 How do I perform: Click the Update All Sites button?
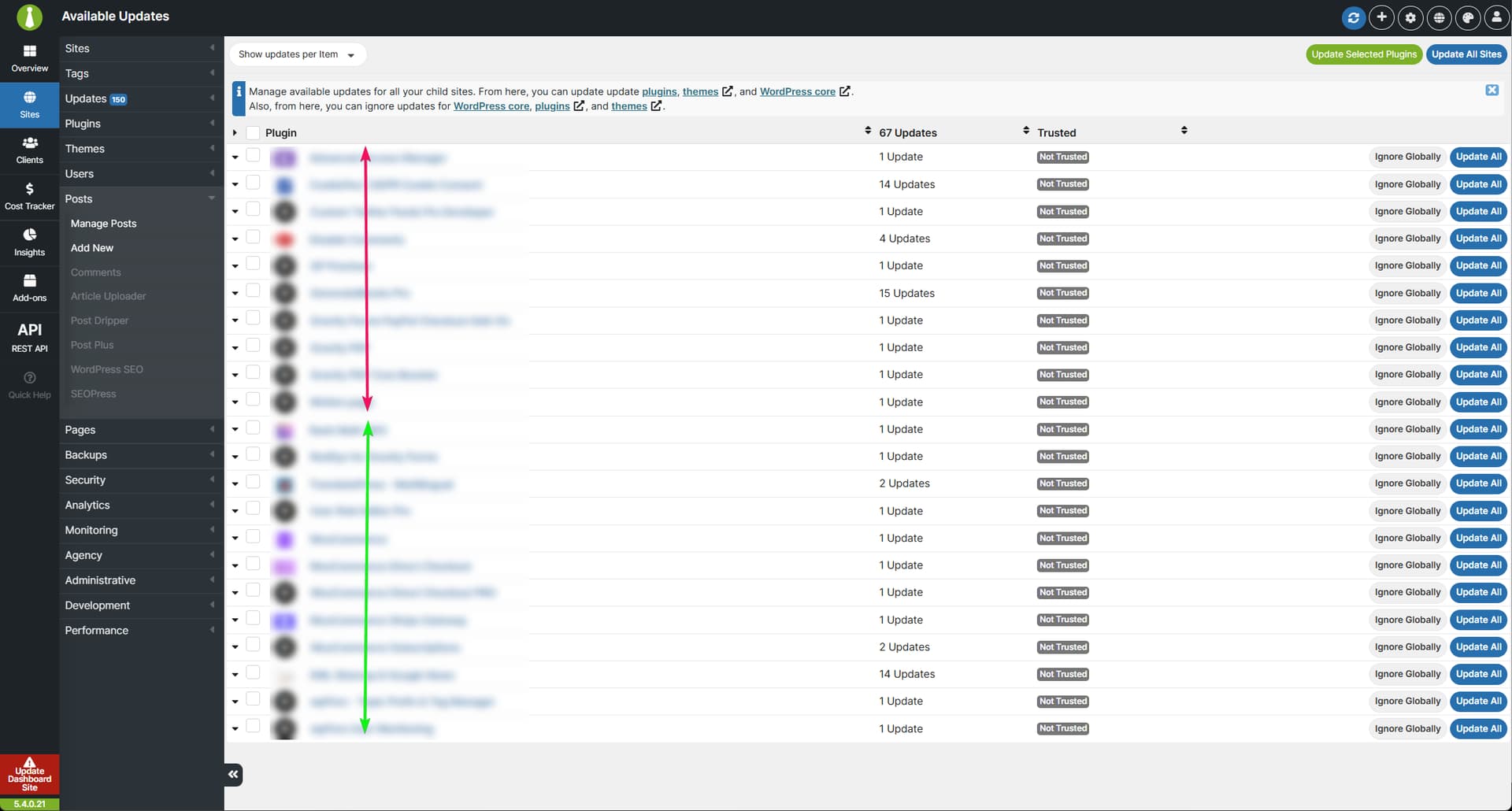click(x=1466, y=54)
